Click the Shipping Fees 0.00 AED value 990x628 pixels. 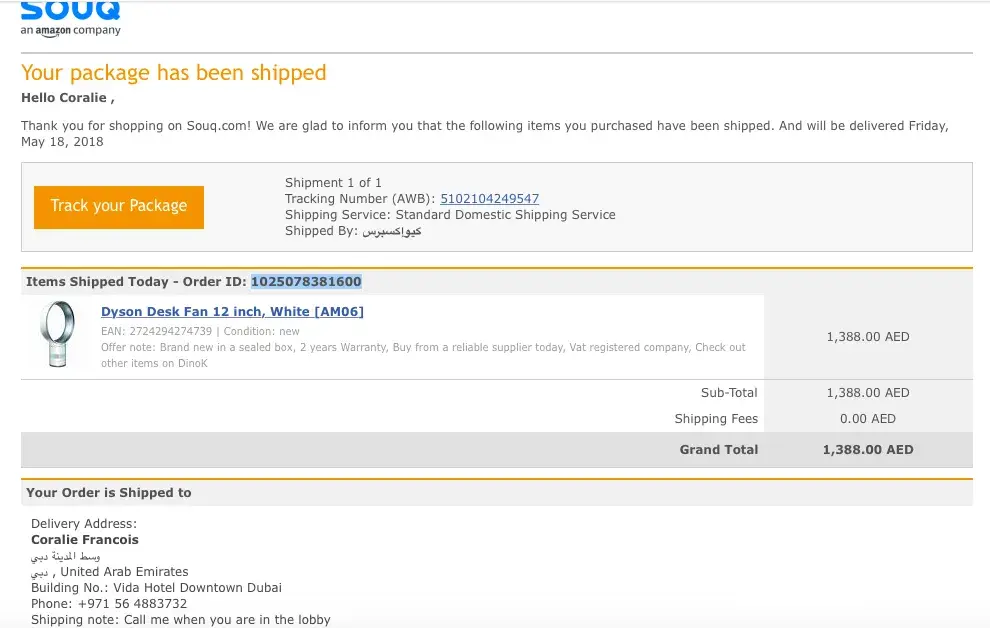[x=867, y=419]
